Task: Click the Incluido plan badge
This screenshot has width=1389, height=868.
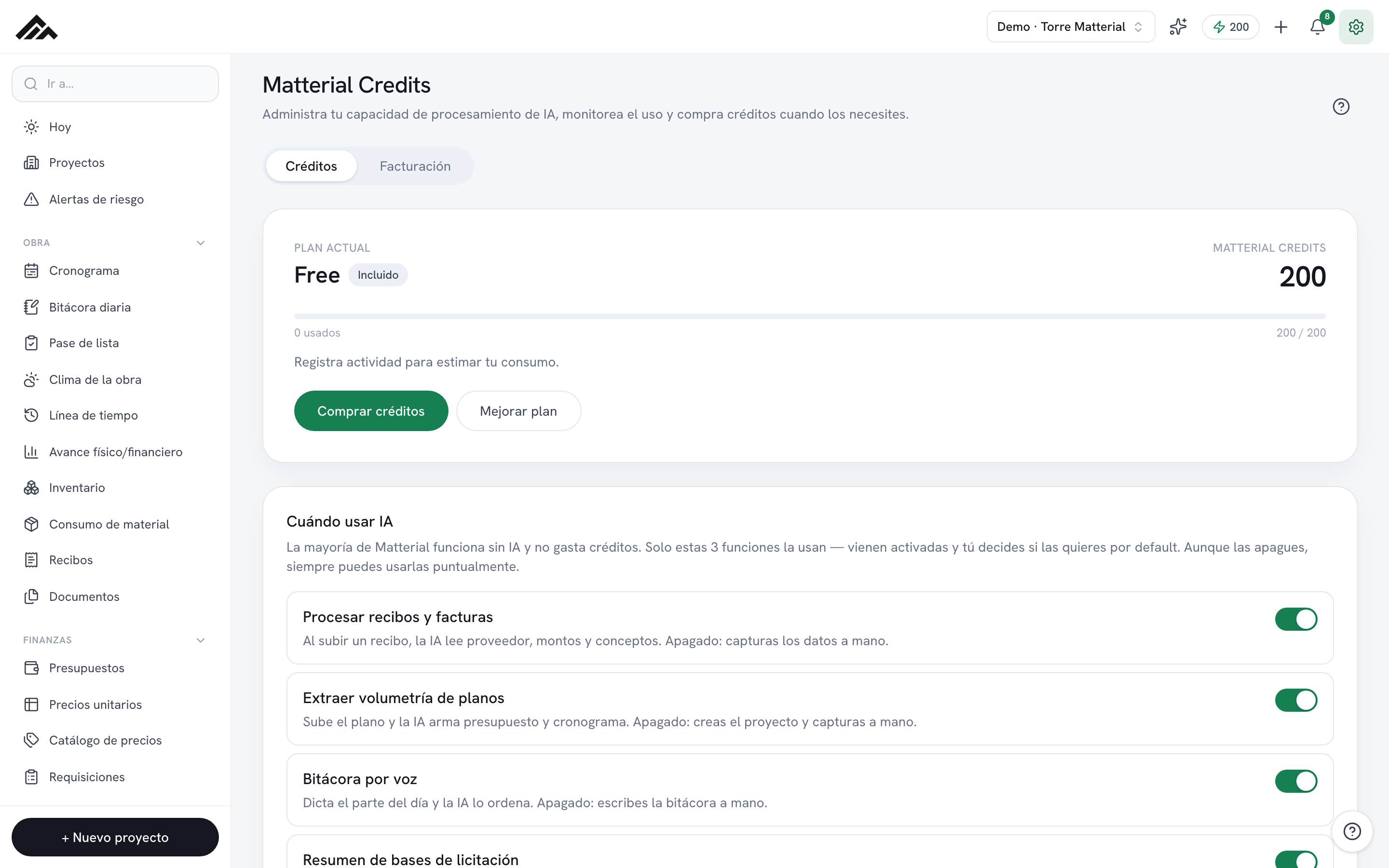Action: click(378, 275)
